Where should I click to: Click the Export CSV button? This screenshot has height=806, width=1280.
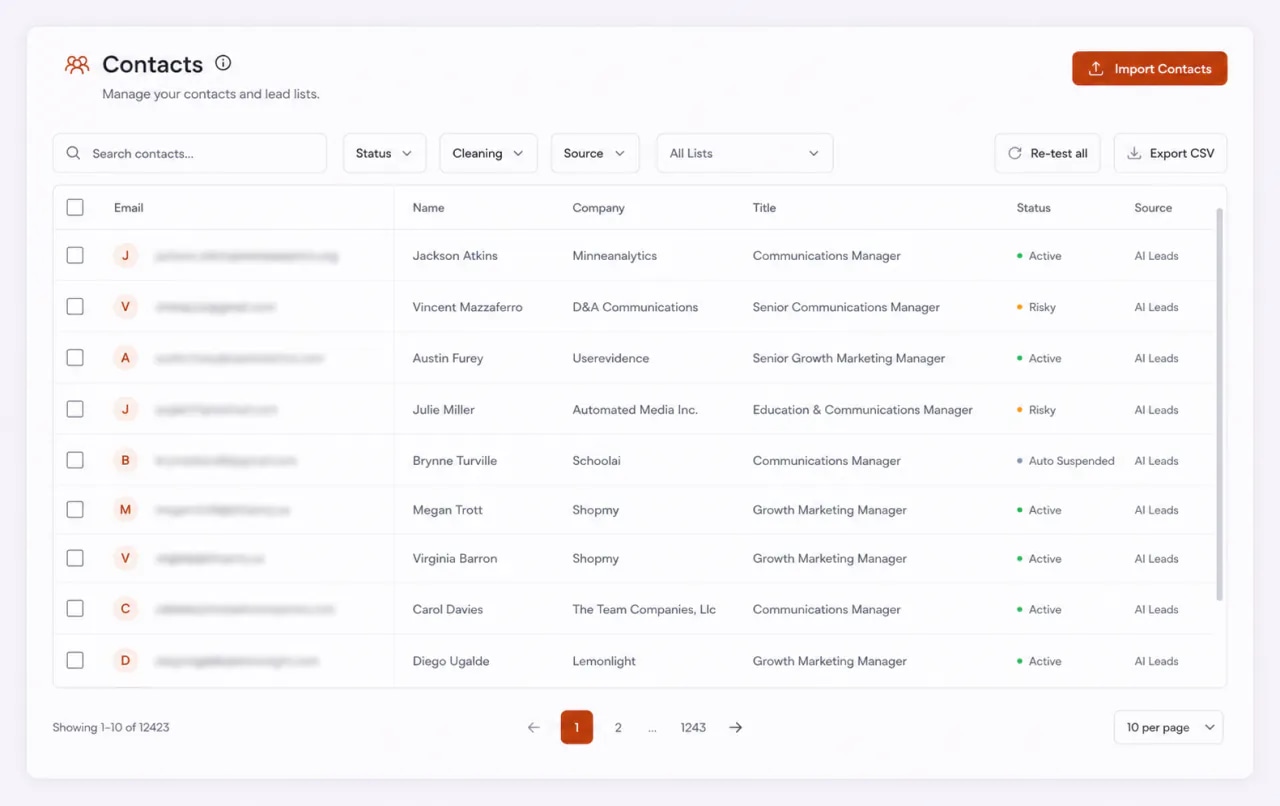(x=1170, y=153)
